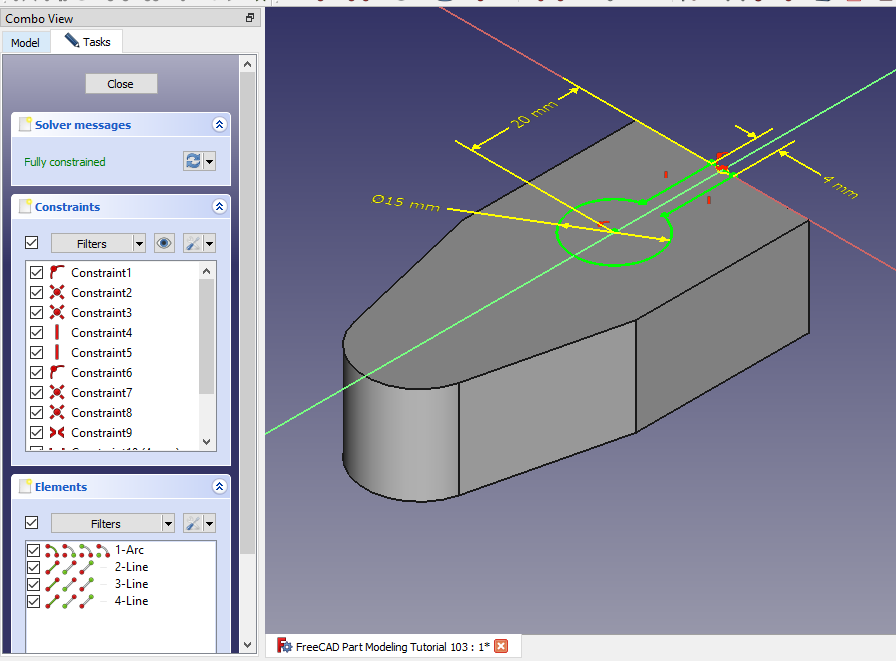Open the Constraints settings tools icon
Screen dimensions: 896x661
[x=194, y=243]
